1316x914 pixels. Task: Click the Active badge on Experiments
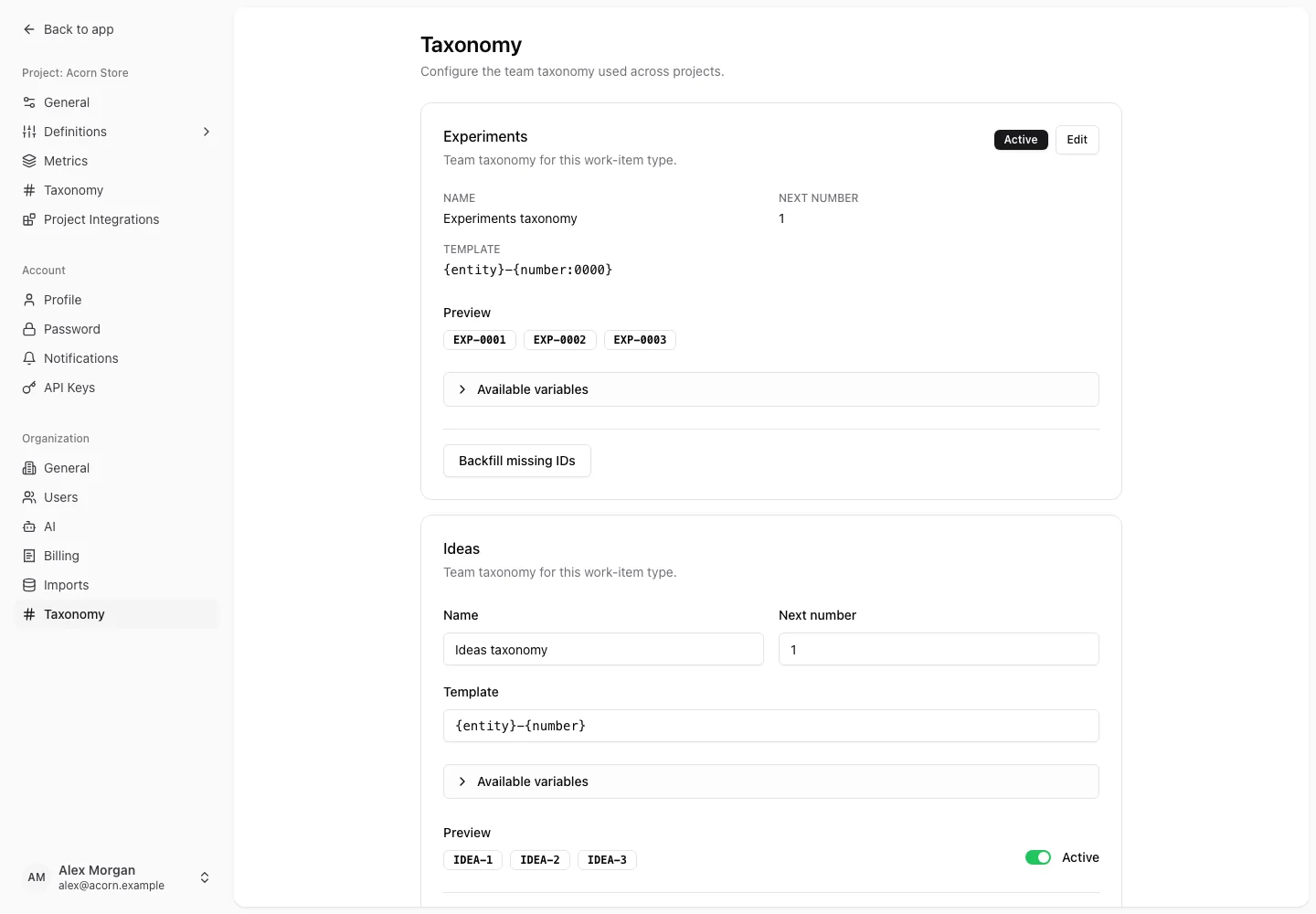click(x=1021, y=140)
